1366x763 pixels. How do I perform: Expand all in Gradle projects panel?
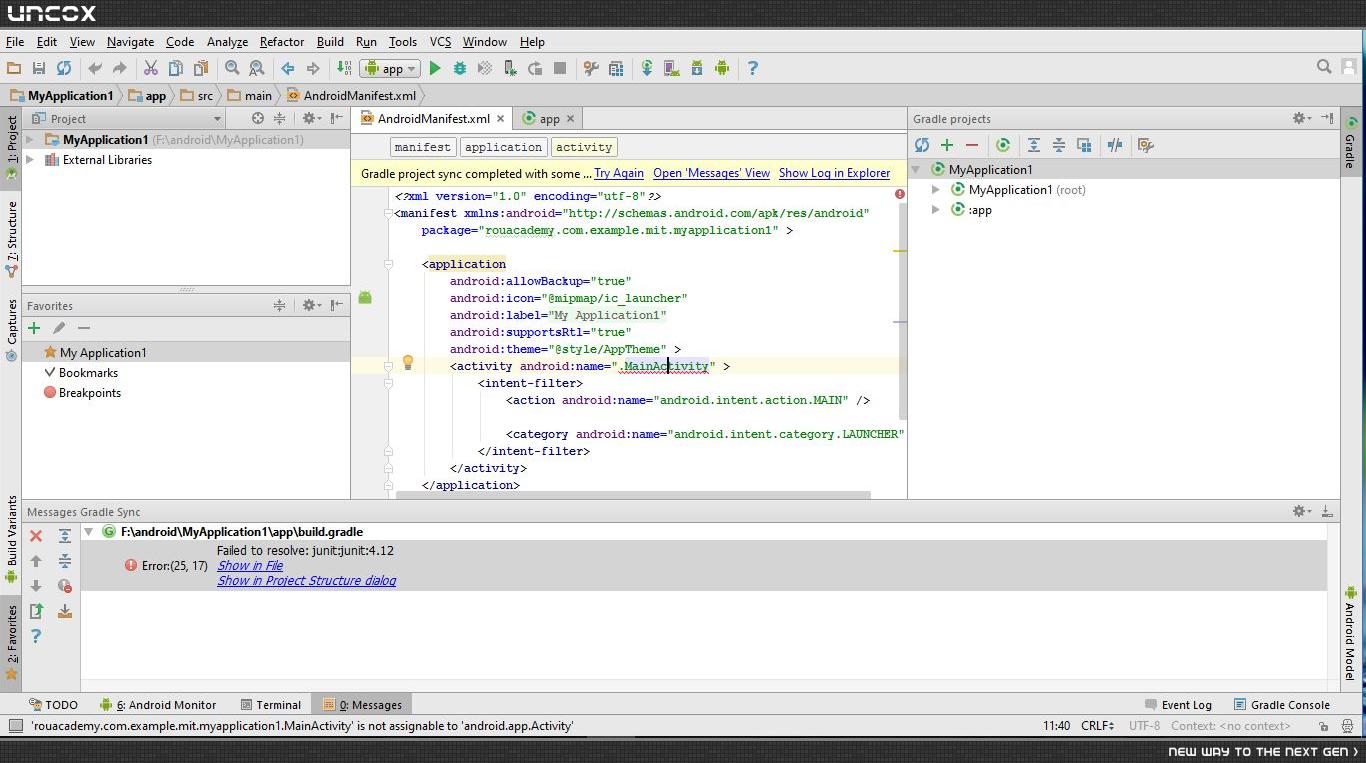point(1034,145)
